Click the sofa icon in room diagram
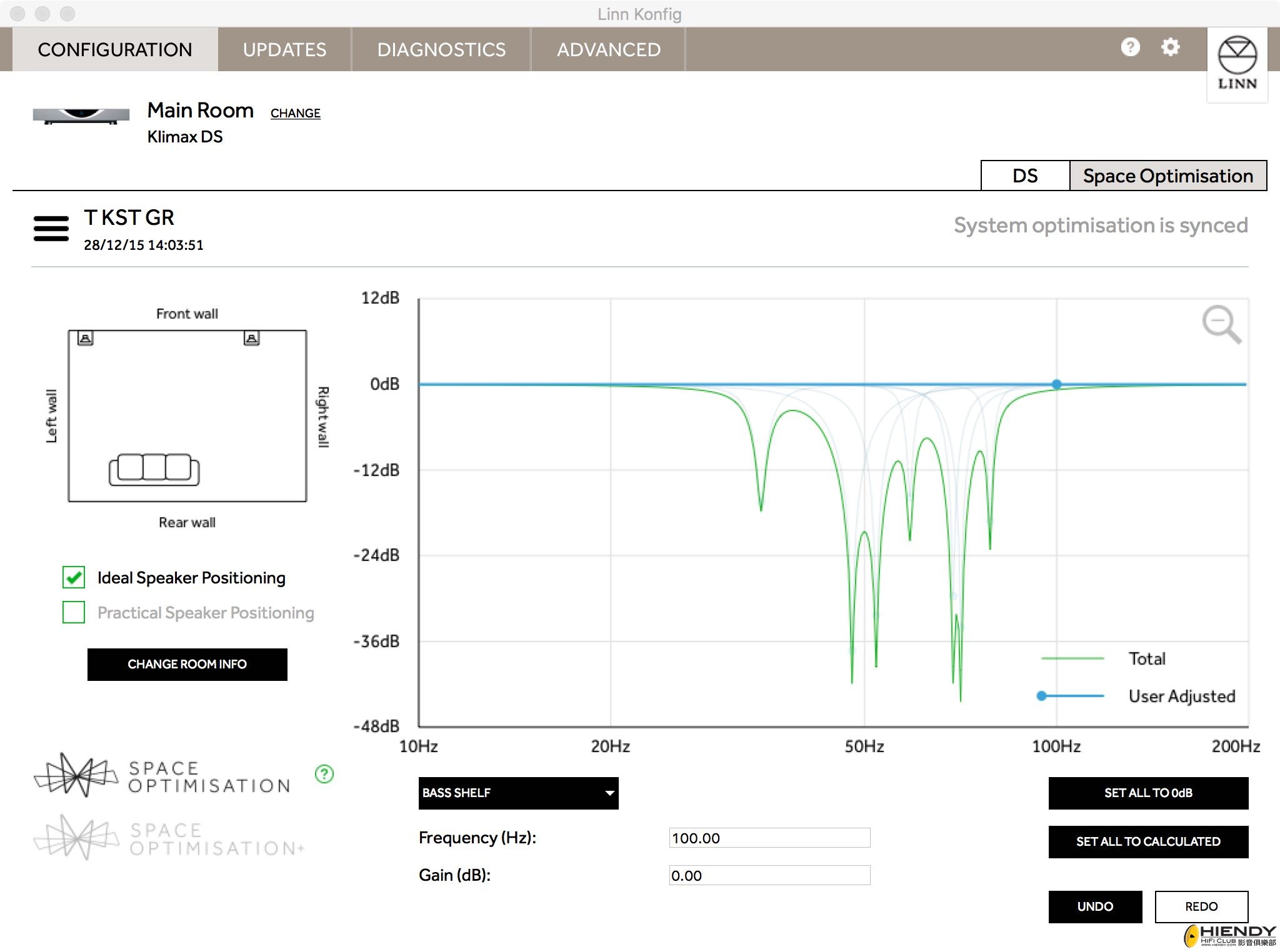1280x952 pixels. [154, 470]
